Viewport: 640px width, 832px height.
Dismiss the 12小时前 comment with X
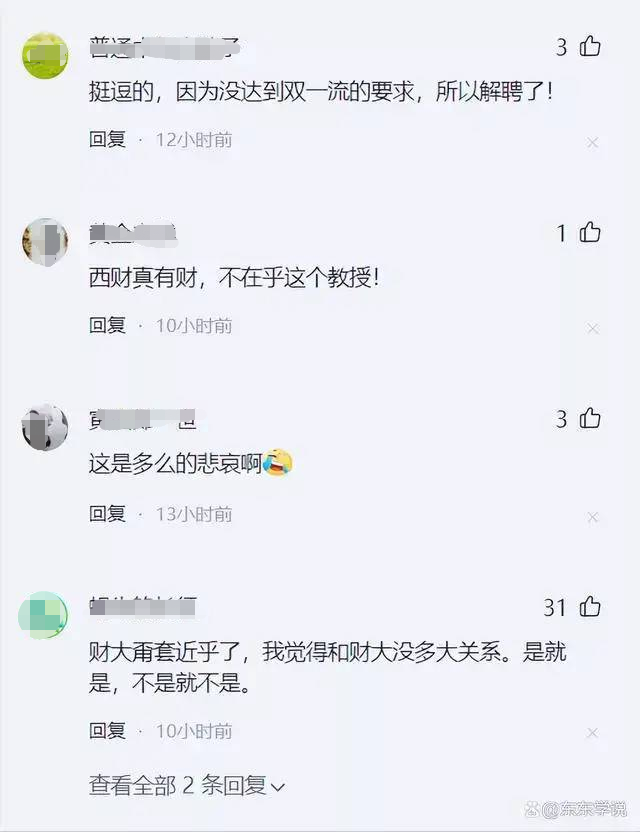[x=592, y=143]
